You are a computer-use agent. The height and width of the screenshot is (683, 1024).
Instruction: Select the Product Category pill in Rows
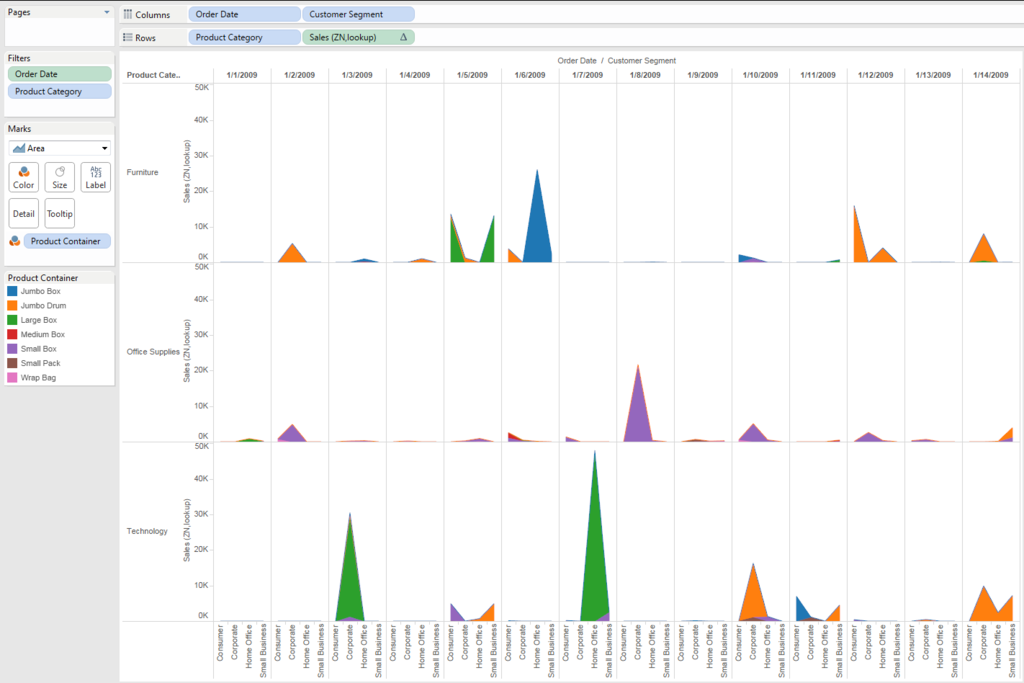(x=244, y=37)
